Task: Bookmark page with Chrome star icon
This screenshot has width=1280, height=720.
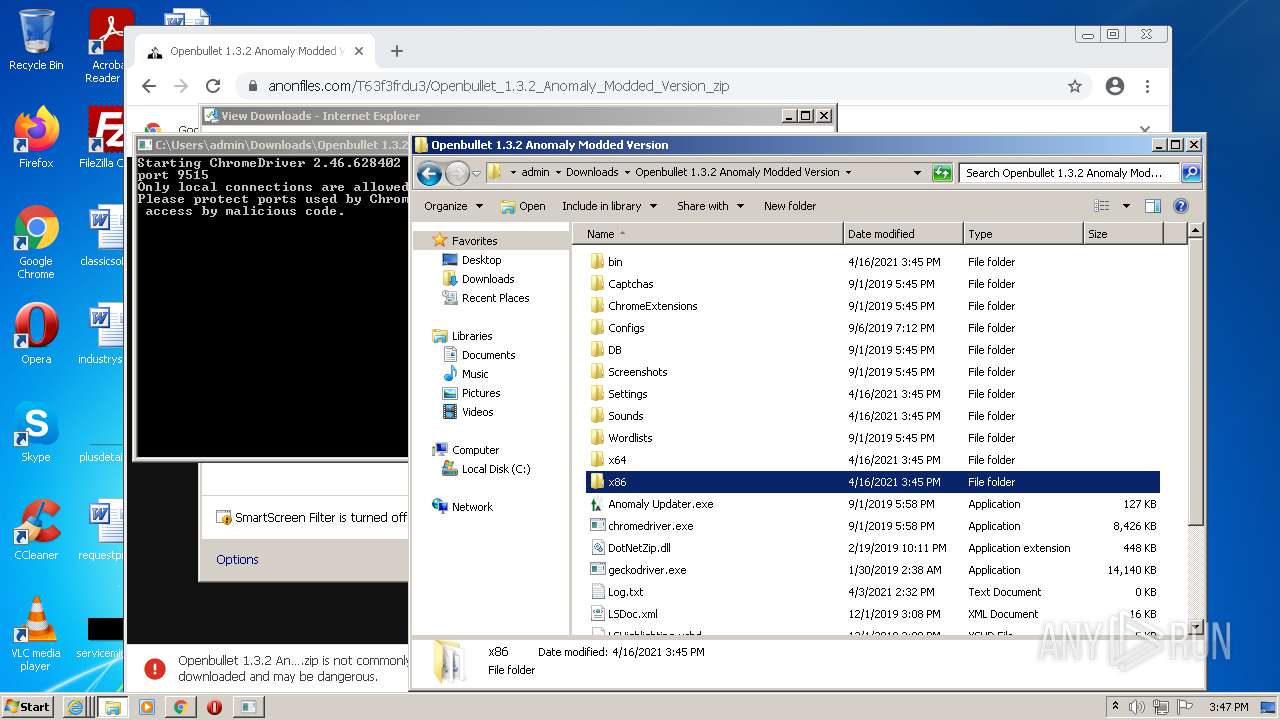Action: 1075,86
